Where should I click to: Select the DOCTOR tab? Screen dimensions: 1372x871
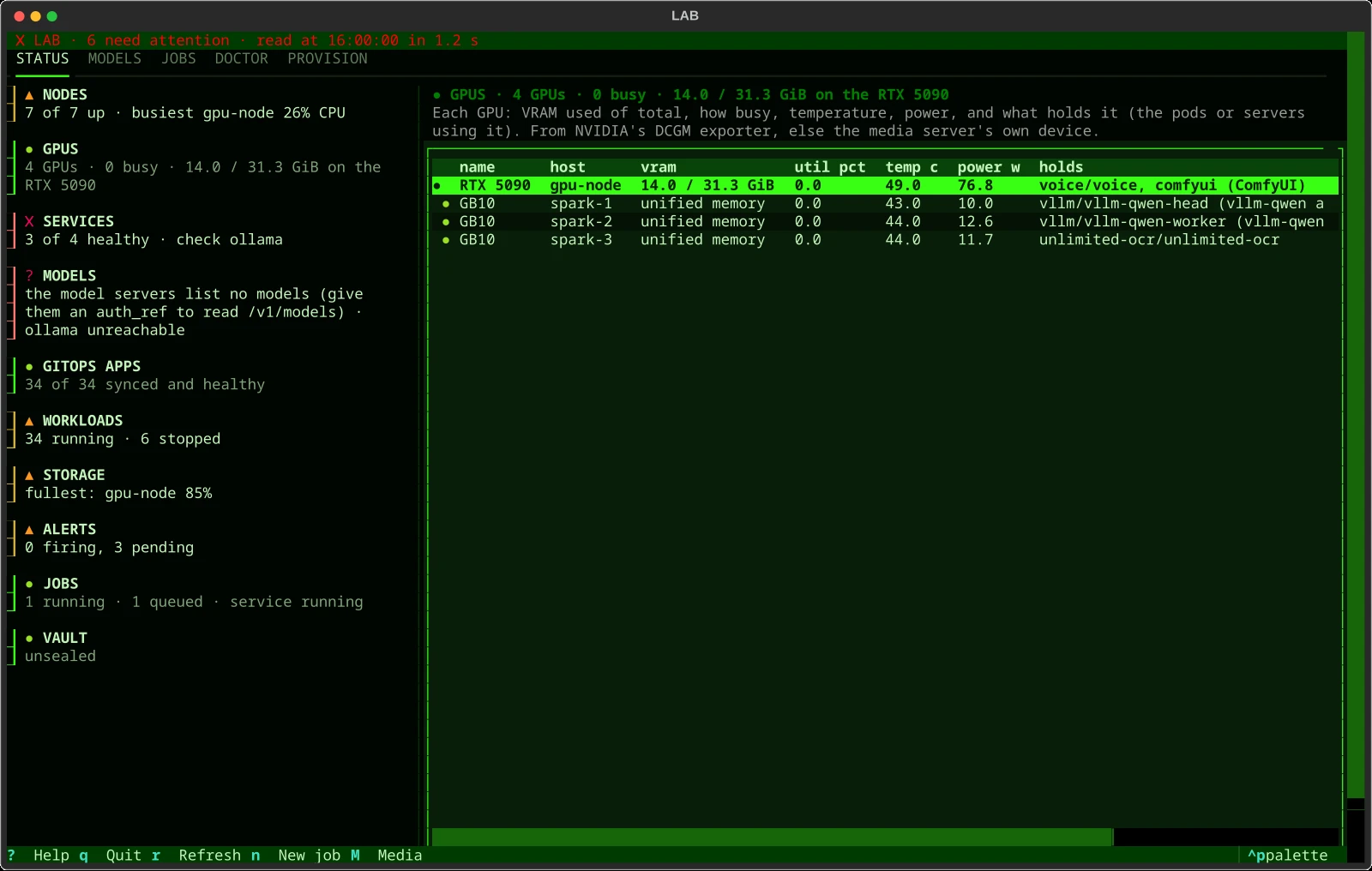point(241,58)
